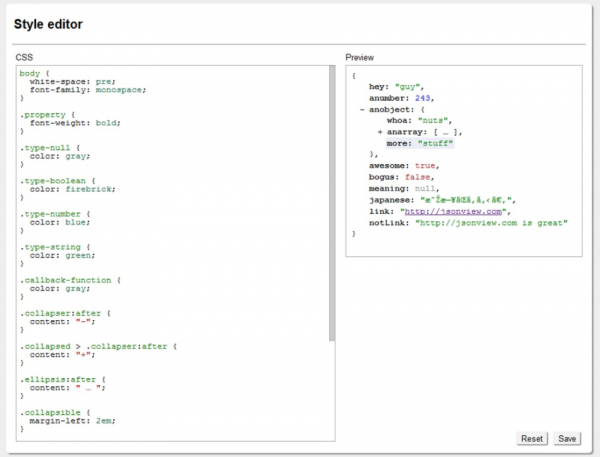Viewport: 600px width, 457px height.
Task: Click the 'body {' line in CSS editor
Action: pyautogui.click(x=34, y=73)
